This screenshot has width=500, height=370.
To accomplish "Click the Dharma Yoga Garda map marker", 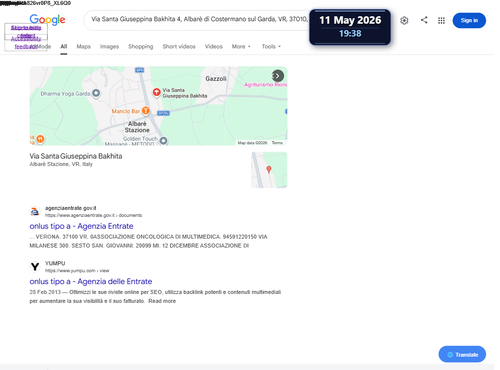I will pos(96,93).
